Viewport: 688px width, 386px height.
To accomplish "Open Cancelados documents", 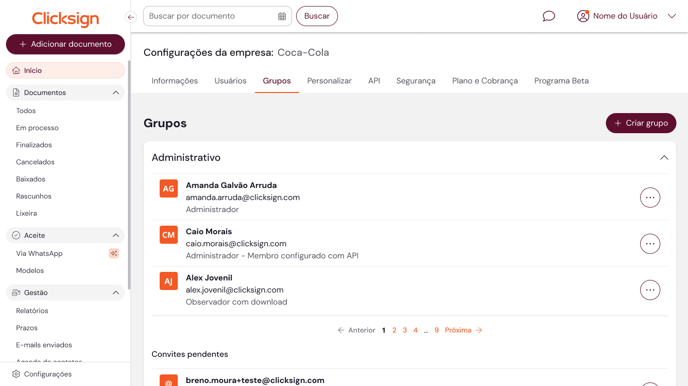I will tap(35, 162).
